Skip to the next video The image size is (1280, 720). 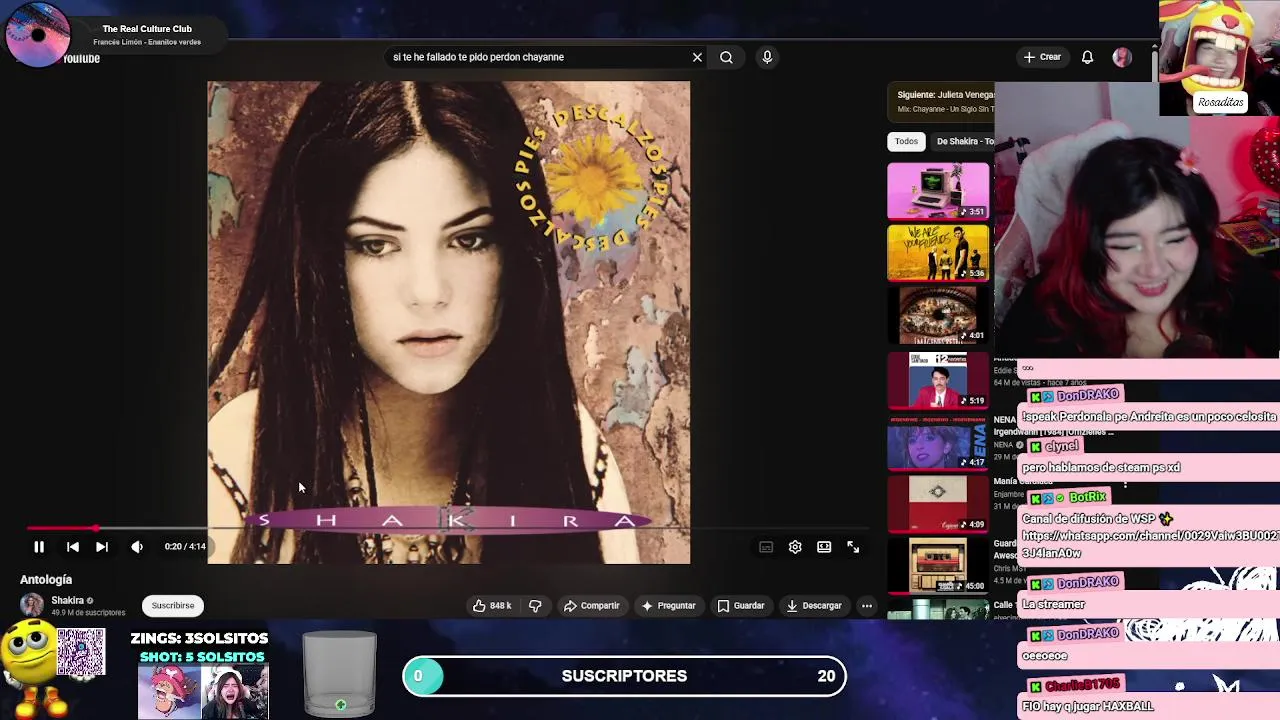click(x=102, y=547)
